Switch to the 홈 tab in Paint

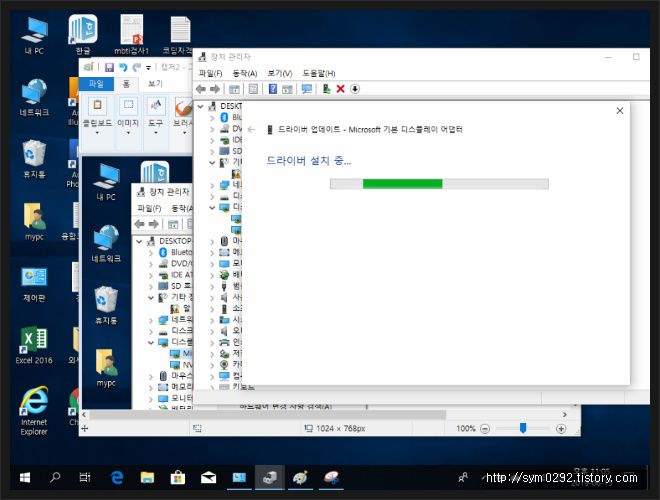point(126,84)
